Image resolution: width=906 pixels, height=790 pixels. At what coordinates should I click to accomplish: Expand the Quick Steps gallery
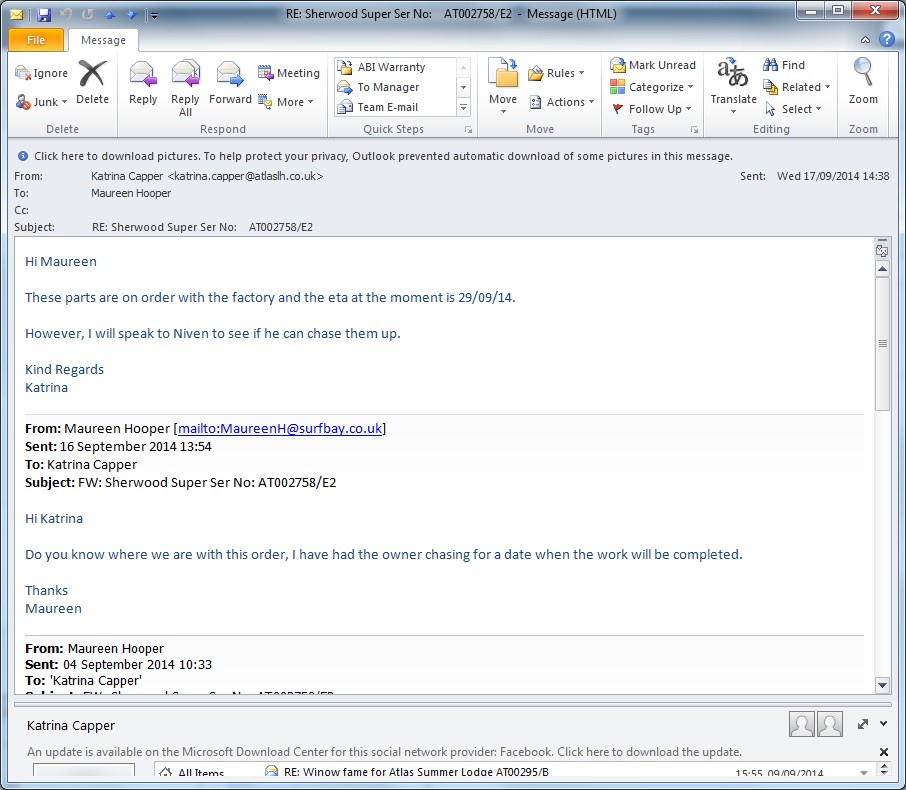coord(463,107)
